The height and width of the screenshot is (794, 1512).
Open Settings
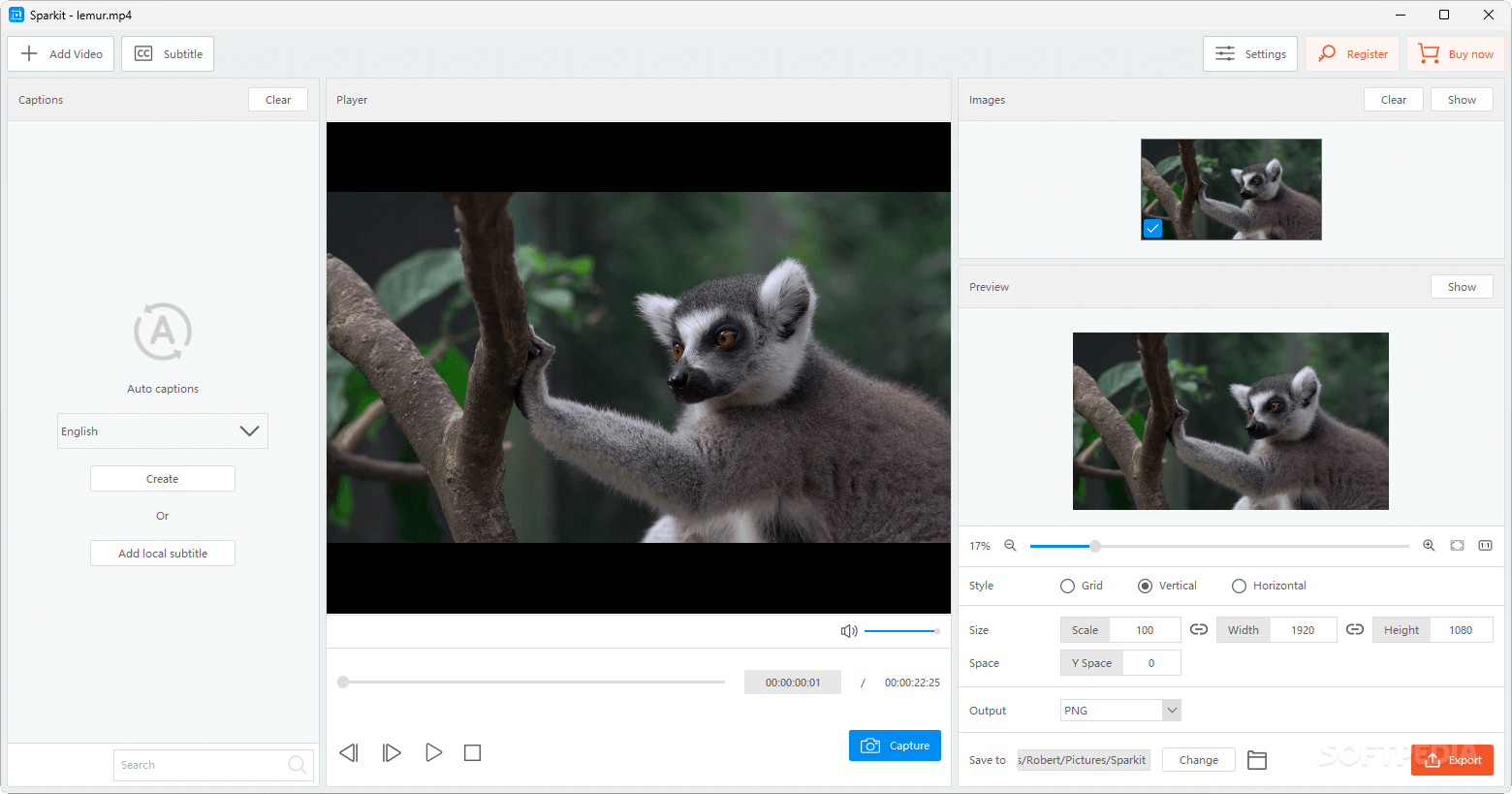point(1250,54)
